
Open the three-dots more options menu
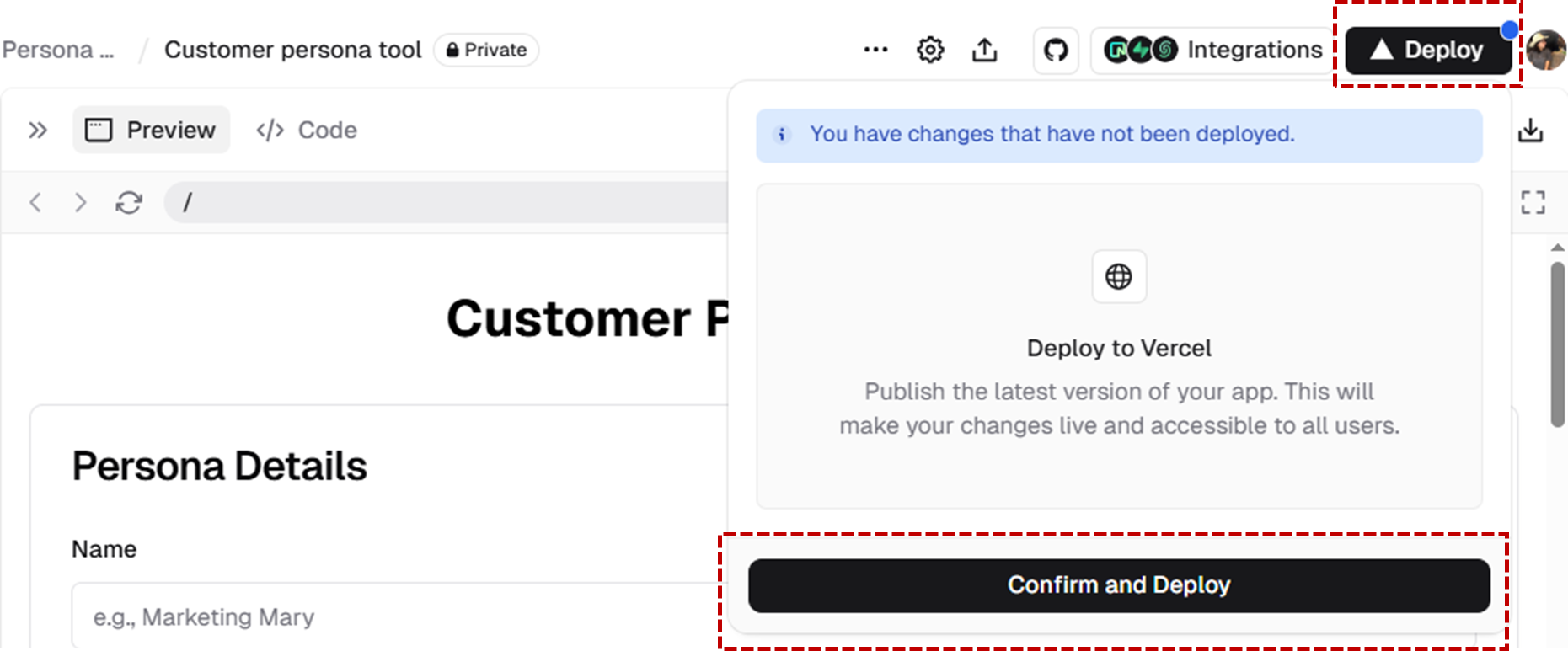(x=875, y=50)
